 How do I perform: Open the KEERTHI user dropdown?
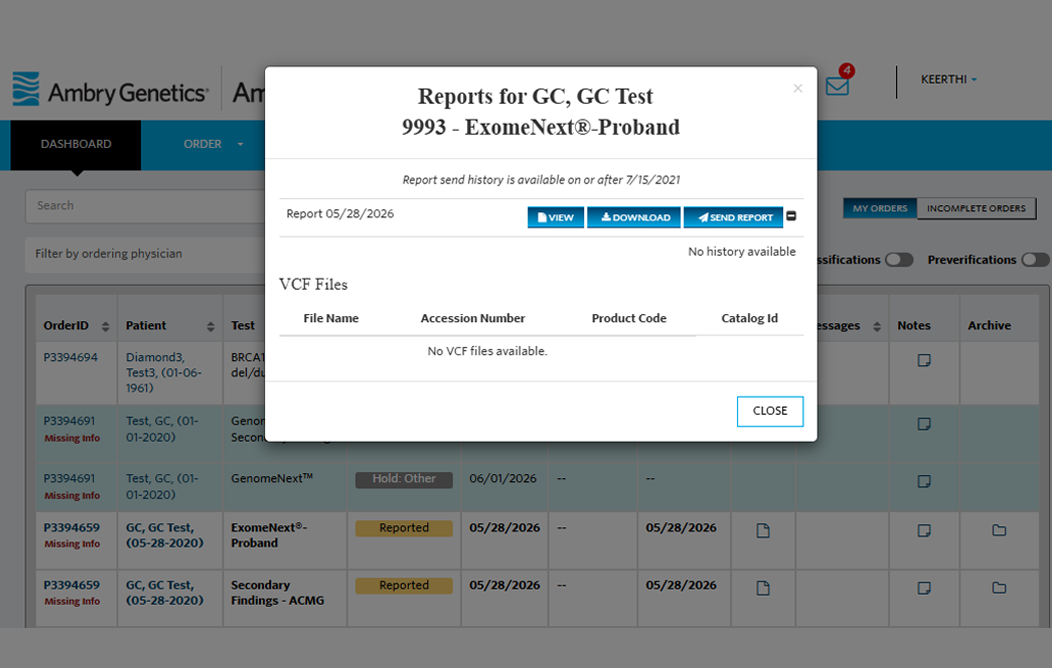click(949, 79)
